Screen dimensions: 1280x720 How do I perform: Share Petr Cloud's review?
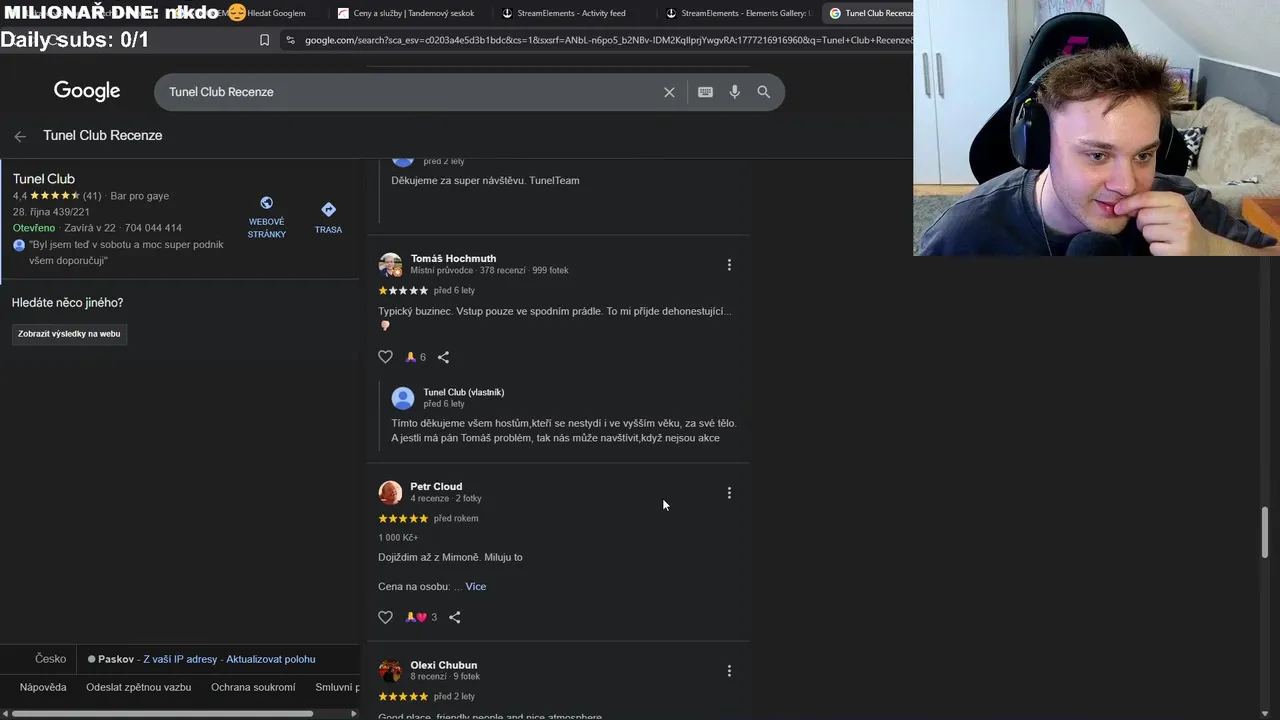(454, 617)
